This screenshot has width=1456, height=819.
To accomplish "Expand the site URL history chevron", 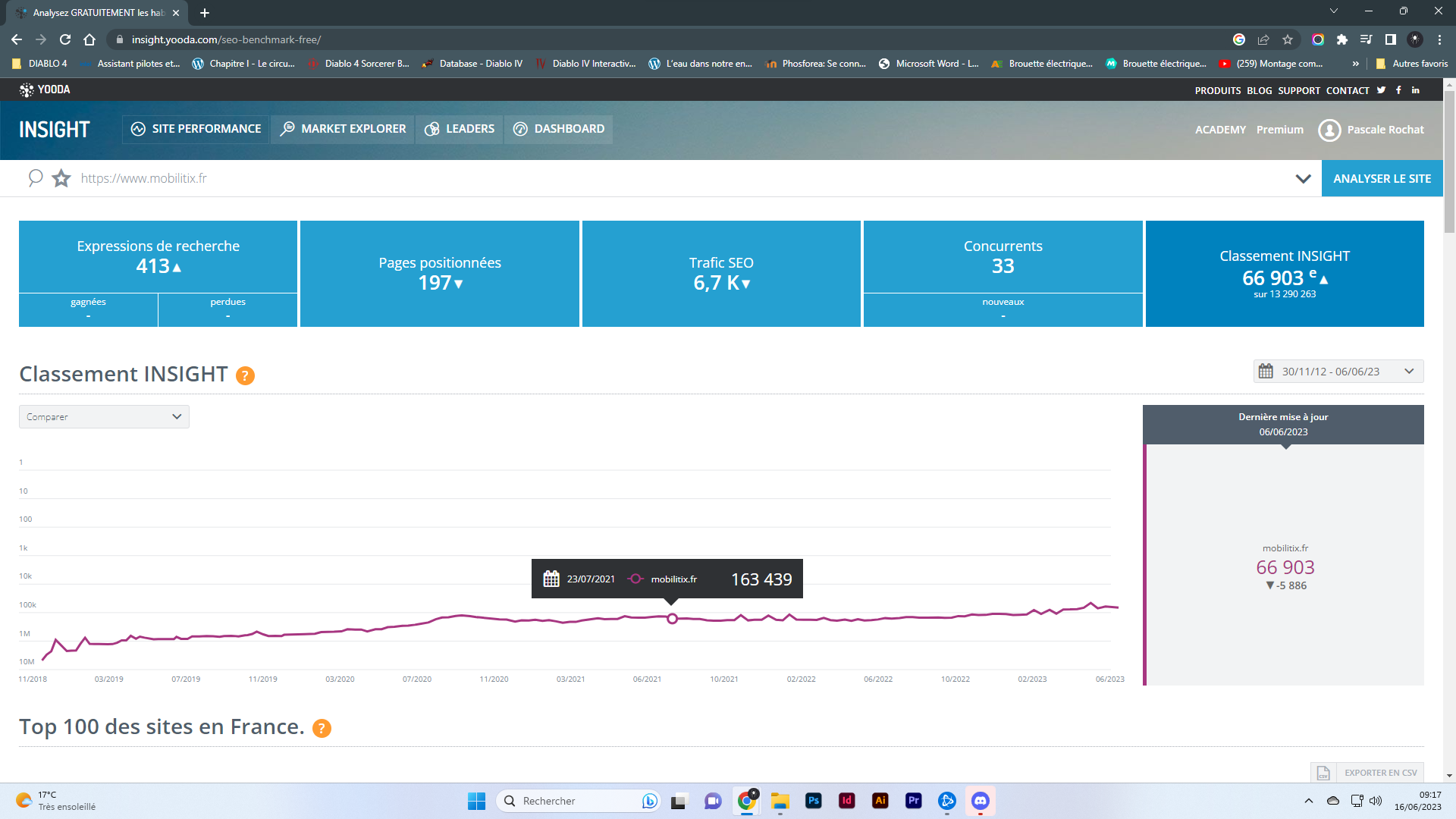I will tap(1303, 179).
